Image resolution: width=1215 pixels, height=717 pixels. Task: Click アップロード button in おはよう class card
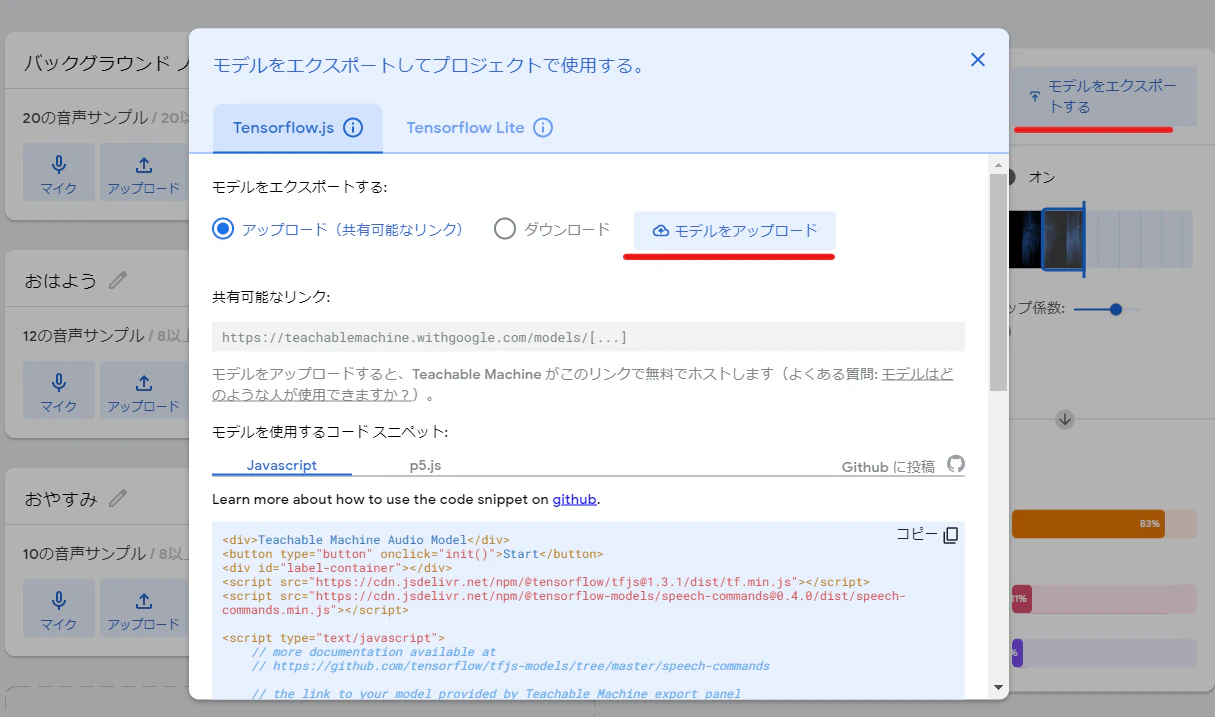point(144,390)
